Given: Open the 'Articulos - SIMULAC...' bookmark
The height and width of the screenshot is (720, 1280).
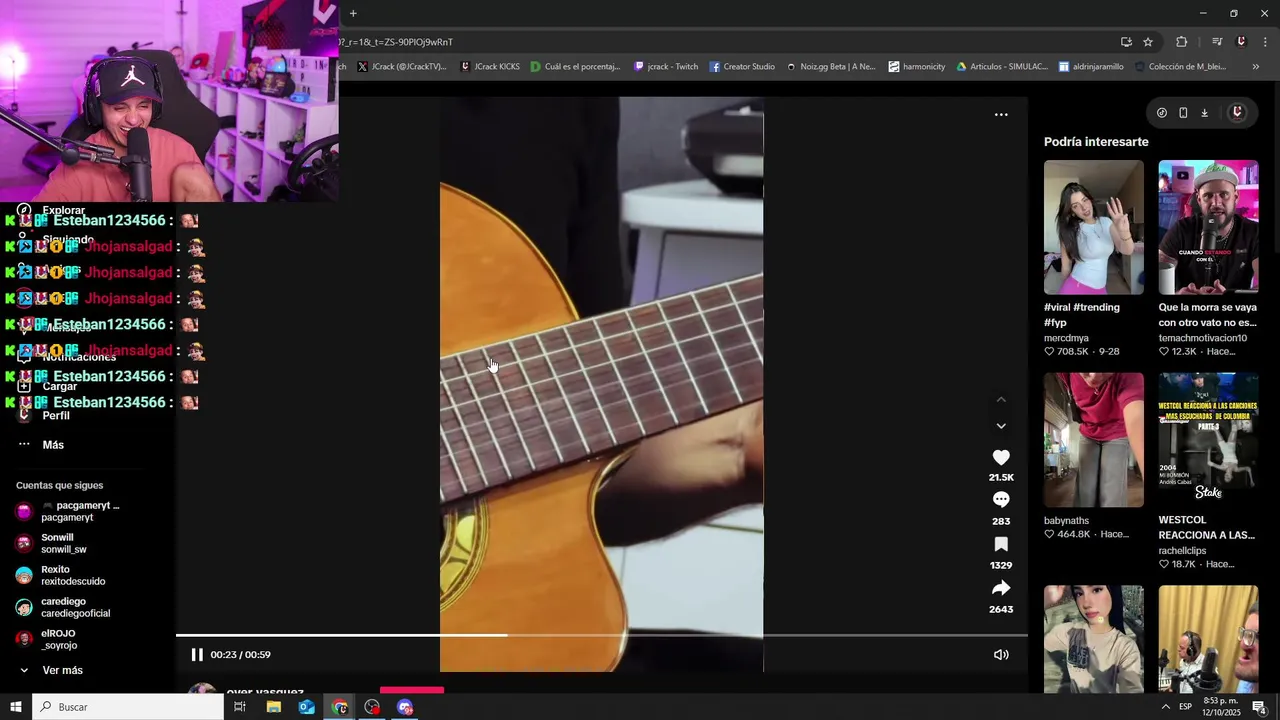Looking at the screenshot, I should click(1002, 67).
